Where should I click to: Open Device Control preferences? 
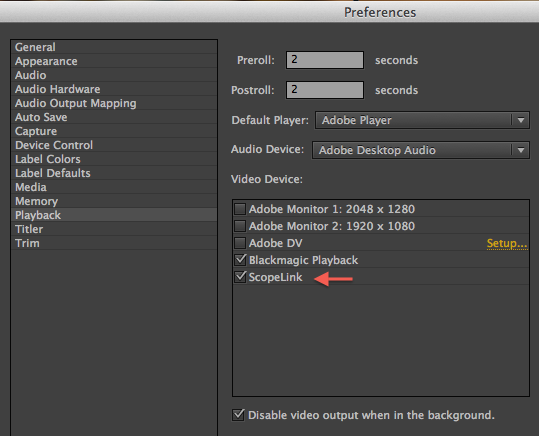click(x=114, y=145)
